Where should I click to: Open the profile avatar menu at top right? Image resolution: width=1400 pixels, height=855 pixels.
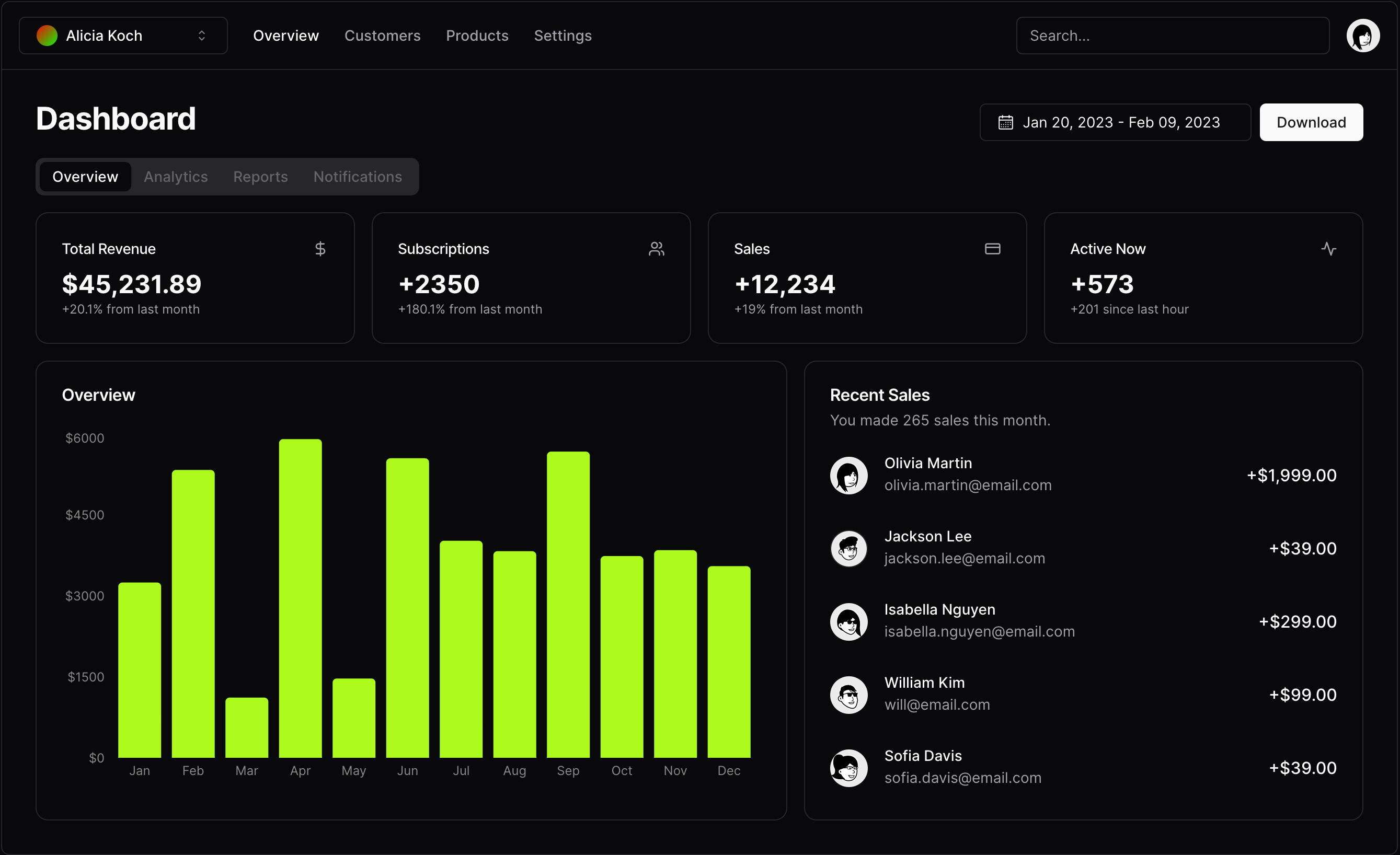tap(1363, 35)
